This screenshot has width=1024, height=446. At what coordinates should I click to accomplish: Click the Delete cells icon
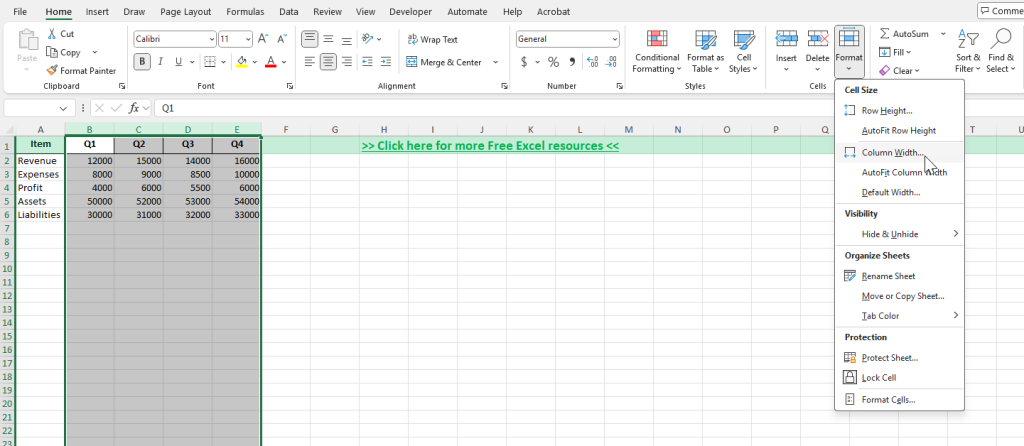point(818,39)
